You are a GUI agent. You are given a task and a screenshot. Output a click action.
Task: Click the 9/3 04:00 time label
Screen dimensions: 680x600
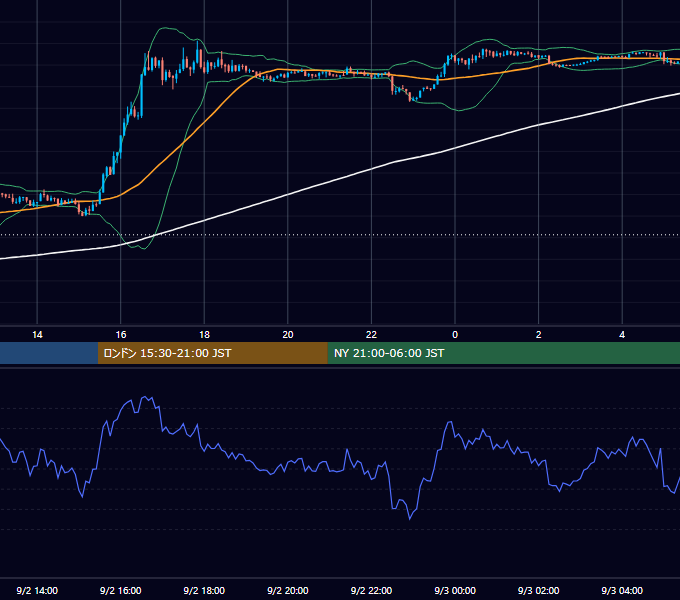pyautogui.click(x=622, y=590)
